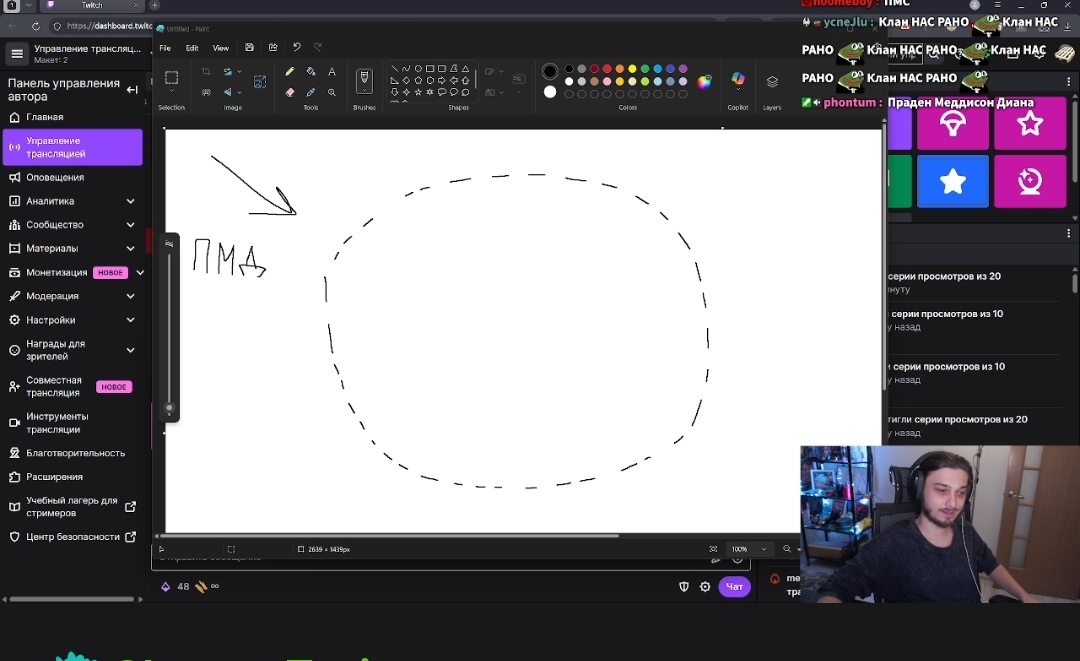Screen dimensions: 1080x661
Task: Open the Edit menu in Paint
Action: (192, 48)
